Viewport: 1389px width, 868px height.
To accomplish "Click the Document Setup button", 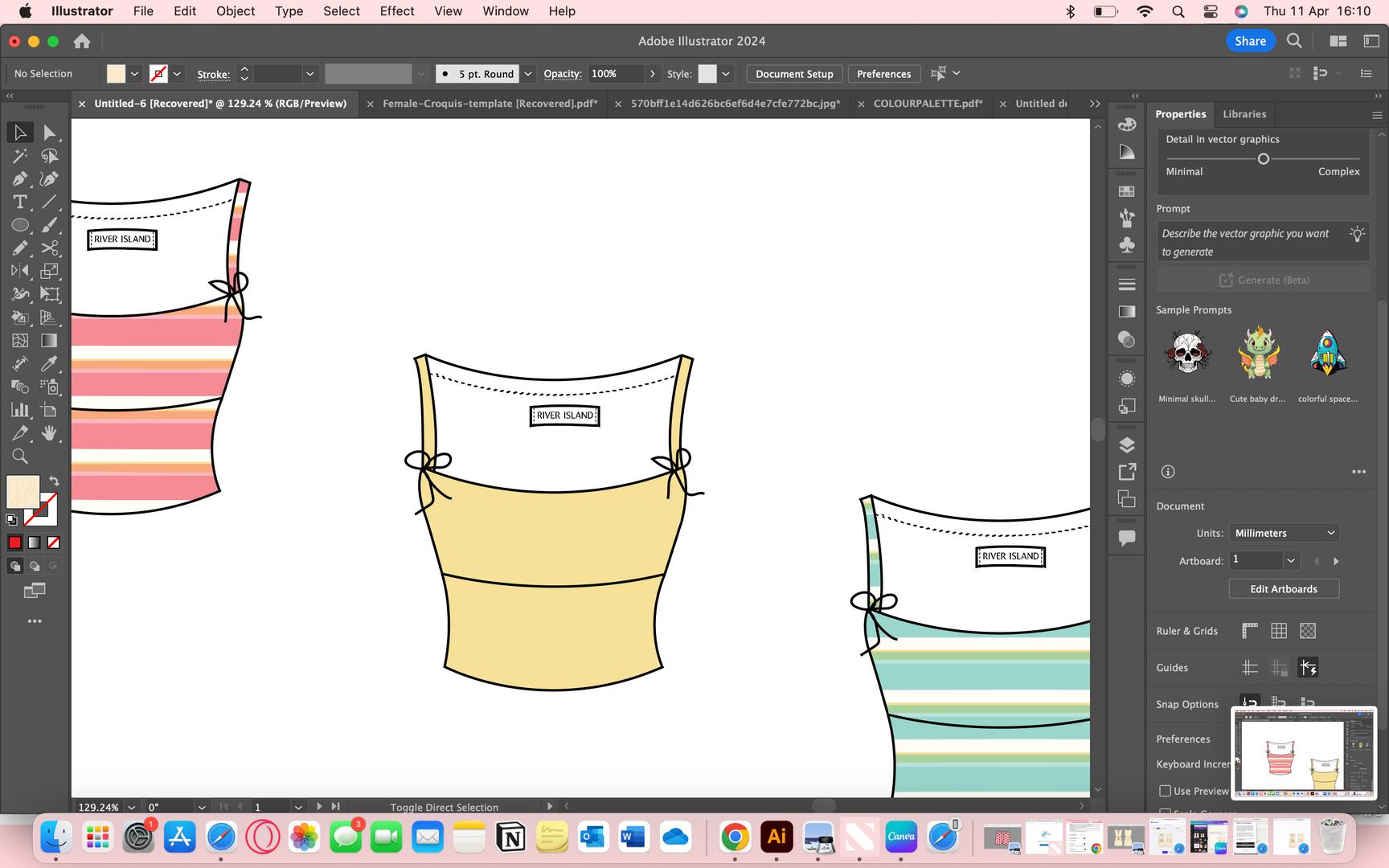I will 793,74.
